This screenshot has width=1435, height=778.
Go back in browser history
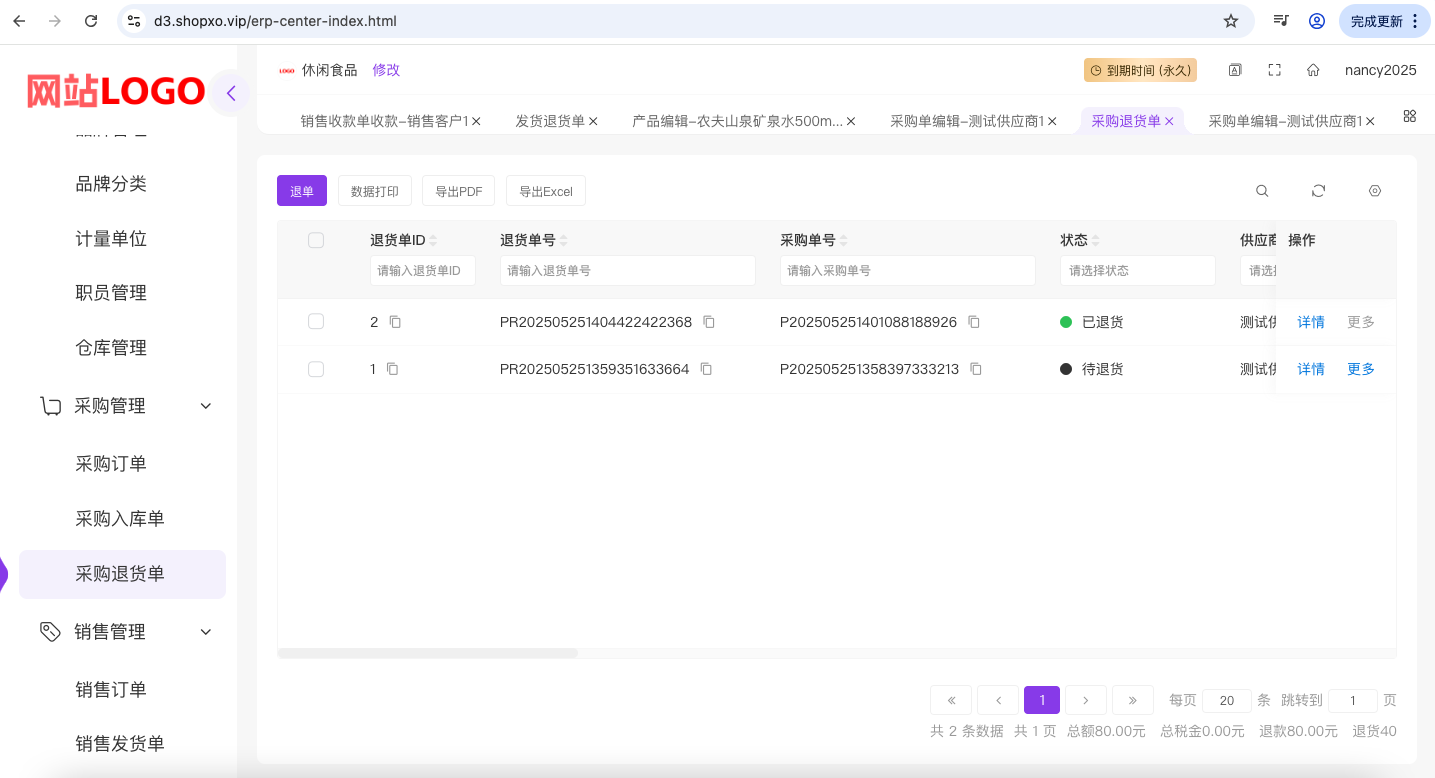click(19, 21)
